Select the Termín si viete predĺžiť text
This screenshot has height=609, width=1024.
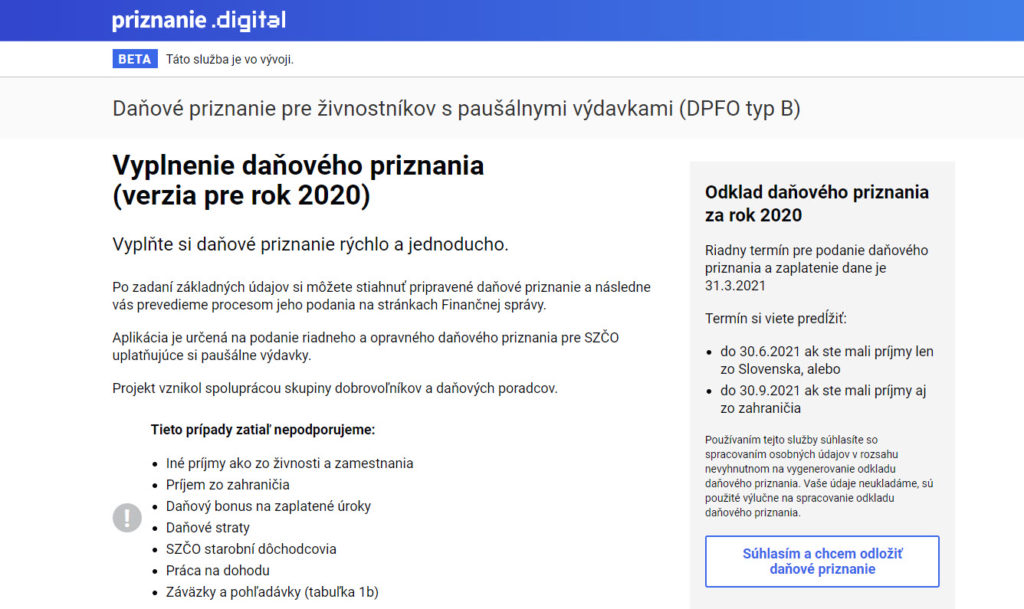[x=775, y=318]
